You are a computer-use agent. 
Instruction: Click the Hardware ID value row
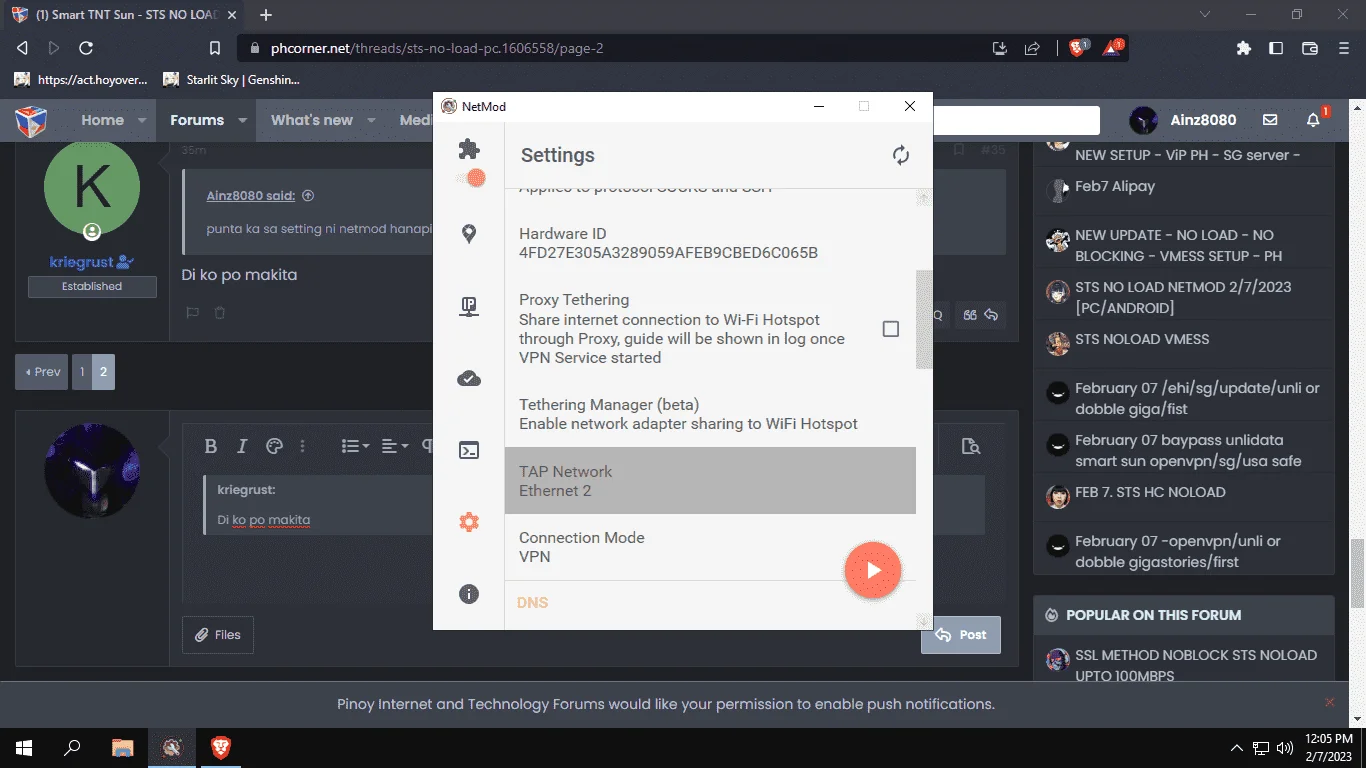coord(710,244)
